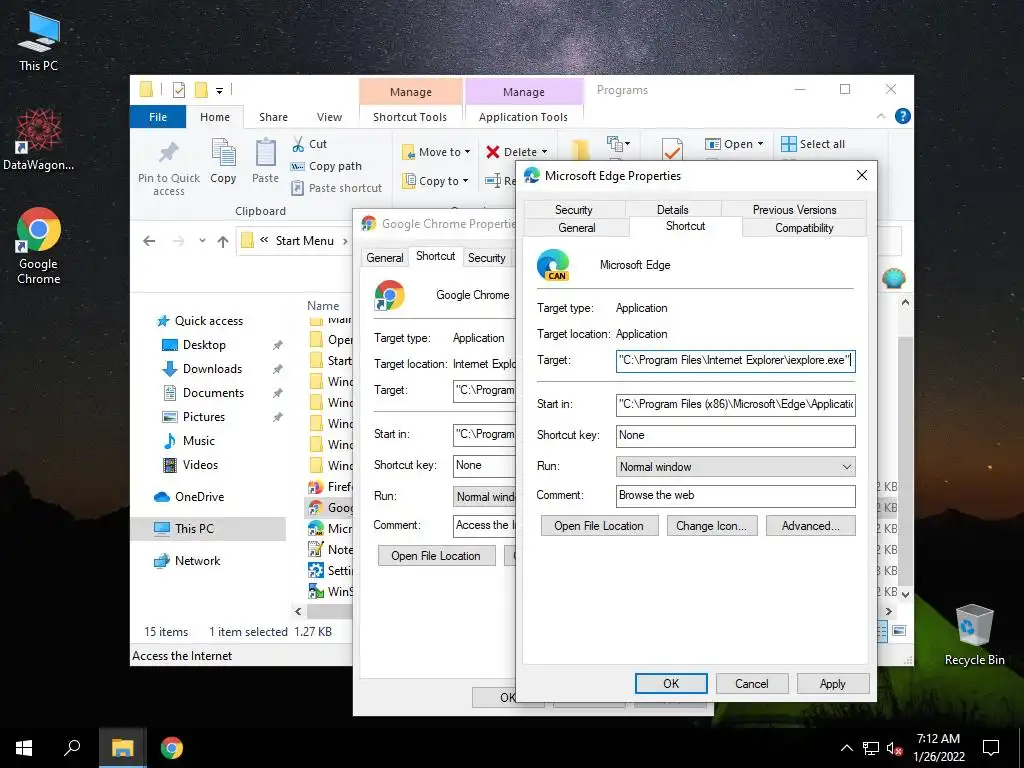This screenshot has height=768, width=1024.
Task: Click the Advanced button
Action: click(810, 526)
